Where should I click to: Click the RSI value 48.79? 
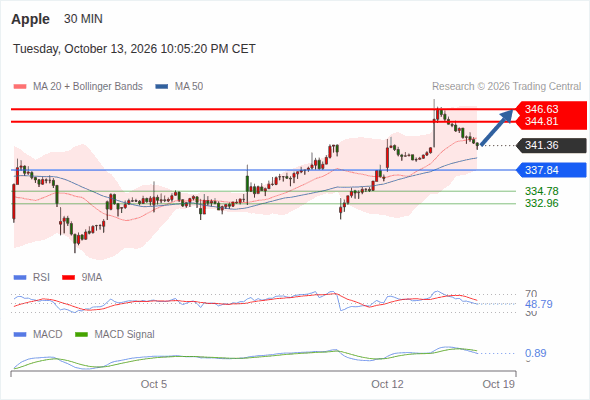pyautogui.click(x=539, y=304)
